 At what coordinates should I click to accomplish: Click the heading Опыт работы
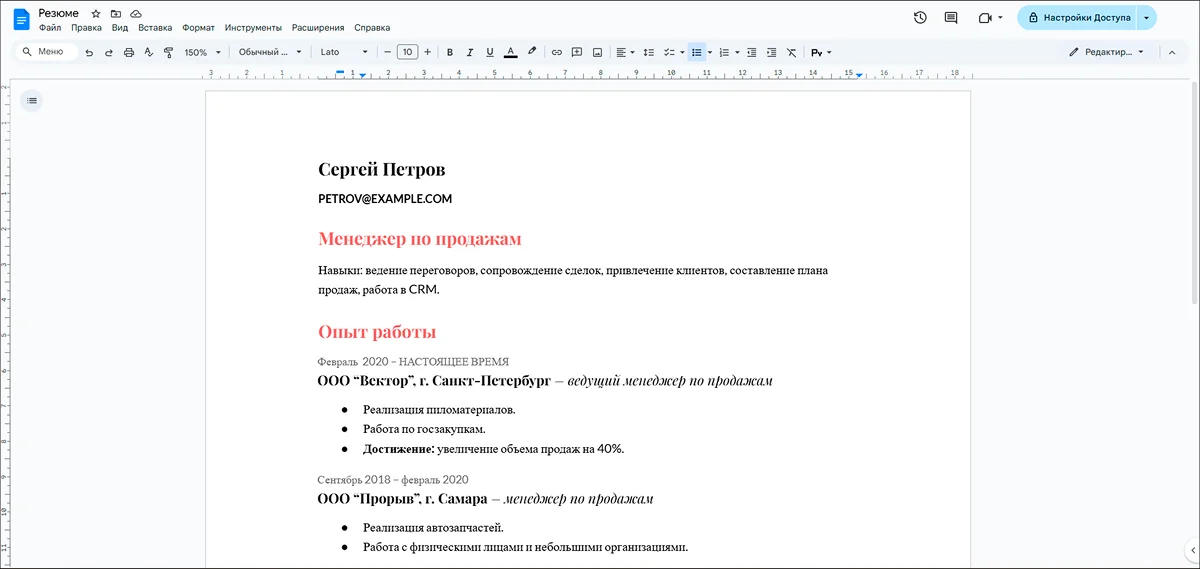(377, 332)
